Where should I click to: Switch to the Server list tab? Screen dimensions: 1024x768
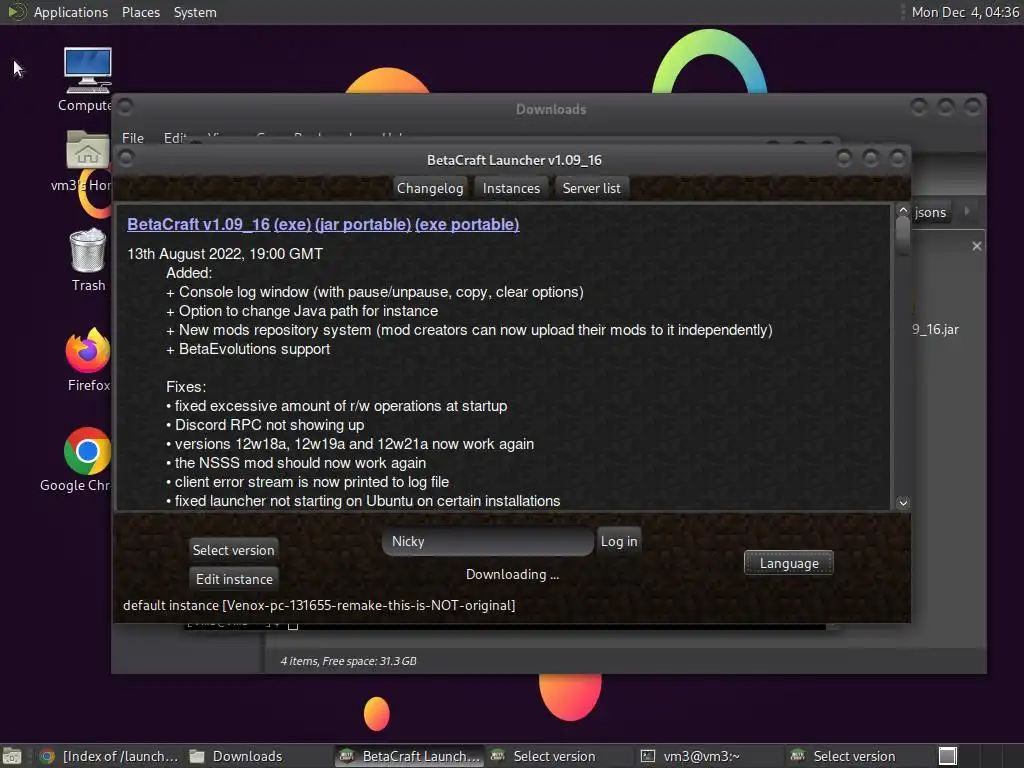(x=591, y=188)
